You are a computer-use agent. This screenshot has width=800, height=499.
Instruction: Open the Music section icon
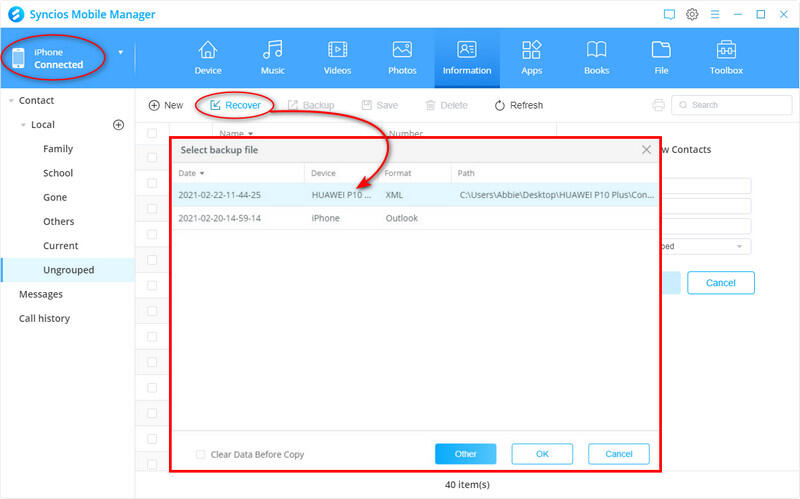(x=272, y=50)
